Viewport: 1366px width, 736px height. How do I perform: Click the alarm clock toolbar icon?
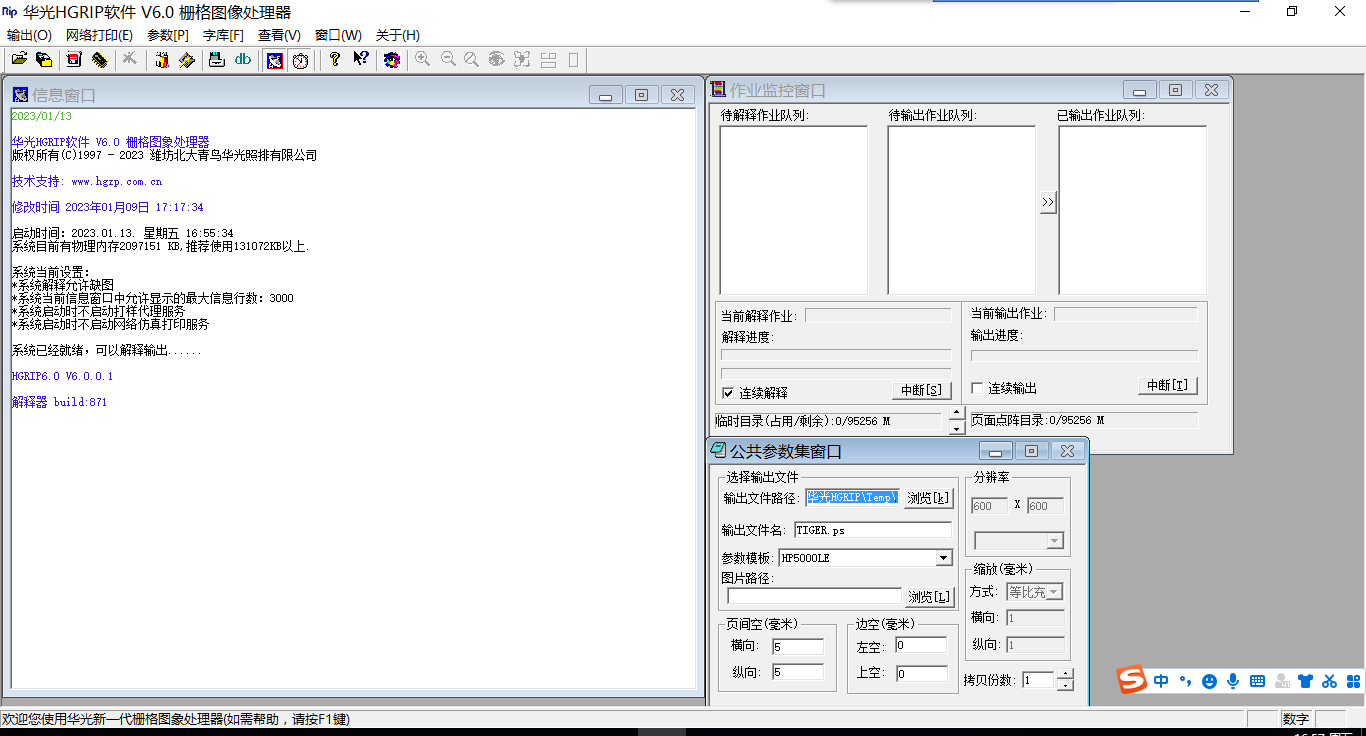[x=301, y=60]
